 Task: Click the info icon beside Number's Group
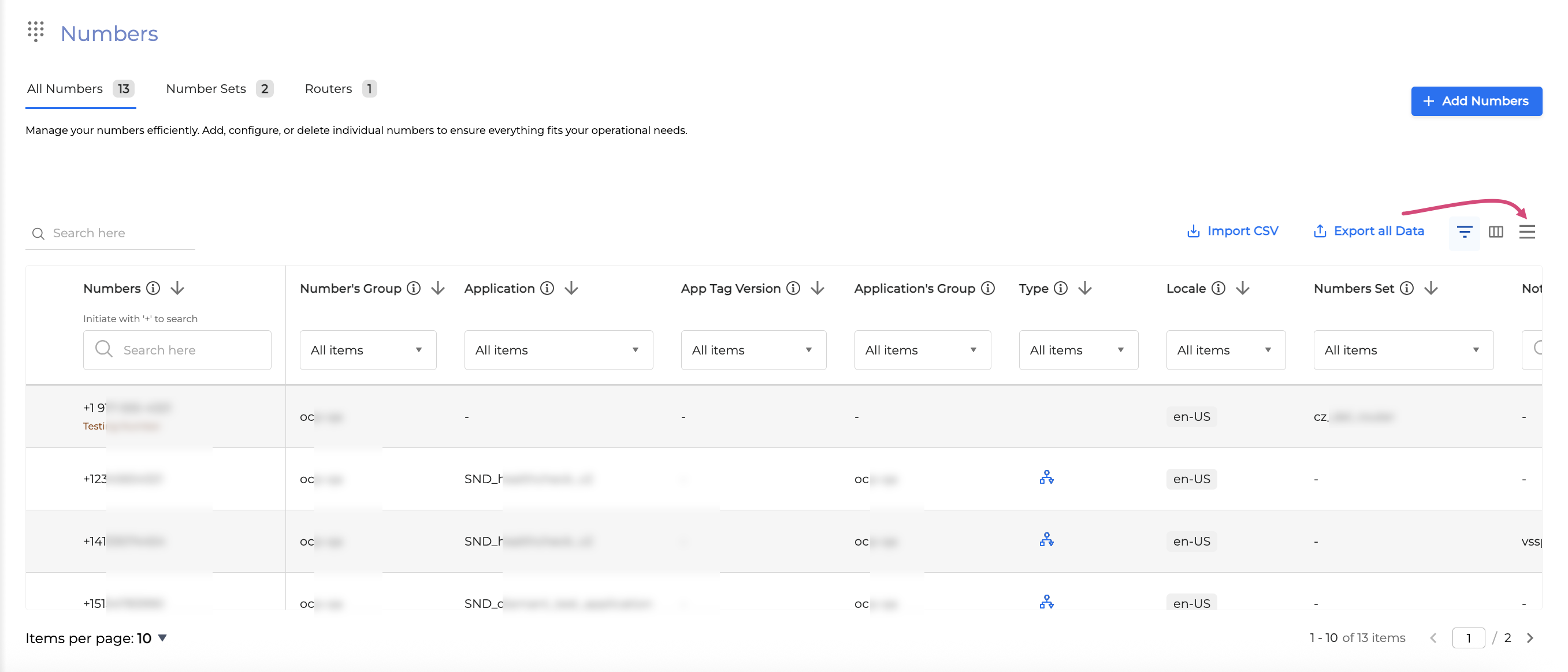[414, 288]
